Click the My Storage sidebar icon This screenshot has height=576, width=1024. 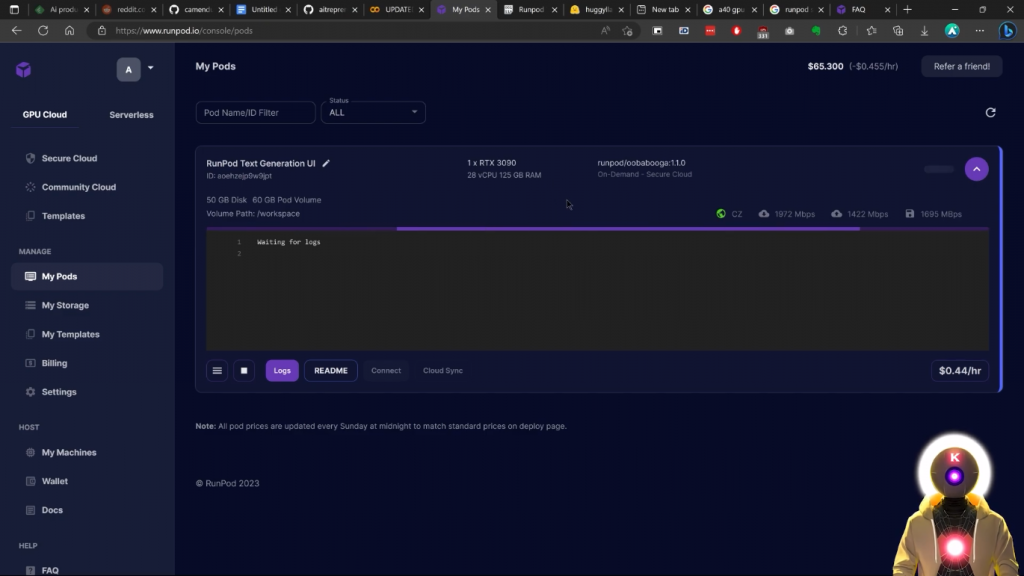coord(30,305)
